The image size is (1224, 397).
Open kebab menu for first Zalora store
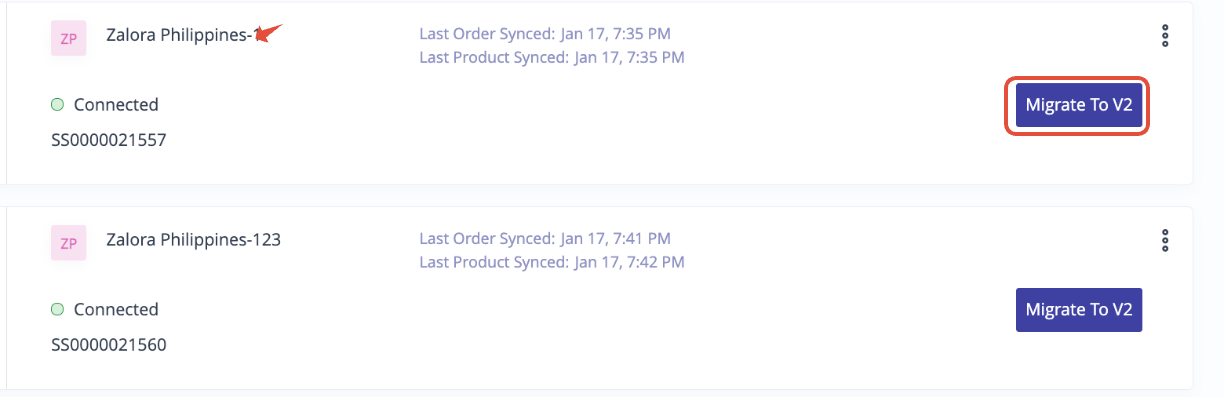click(x=1164, y=35)
